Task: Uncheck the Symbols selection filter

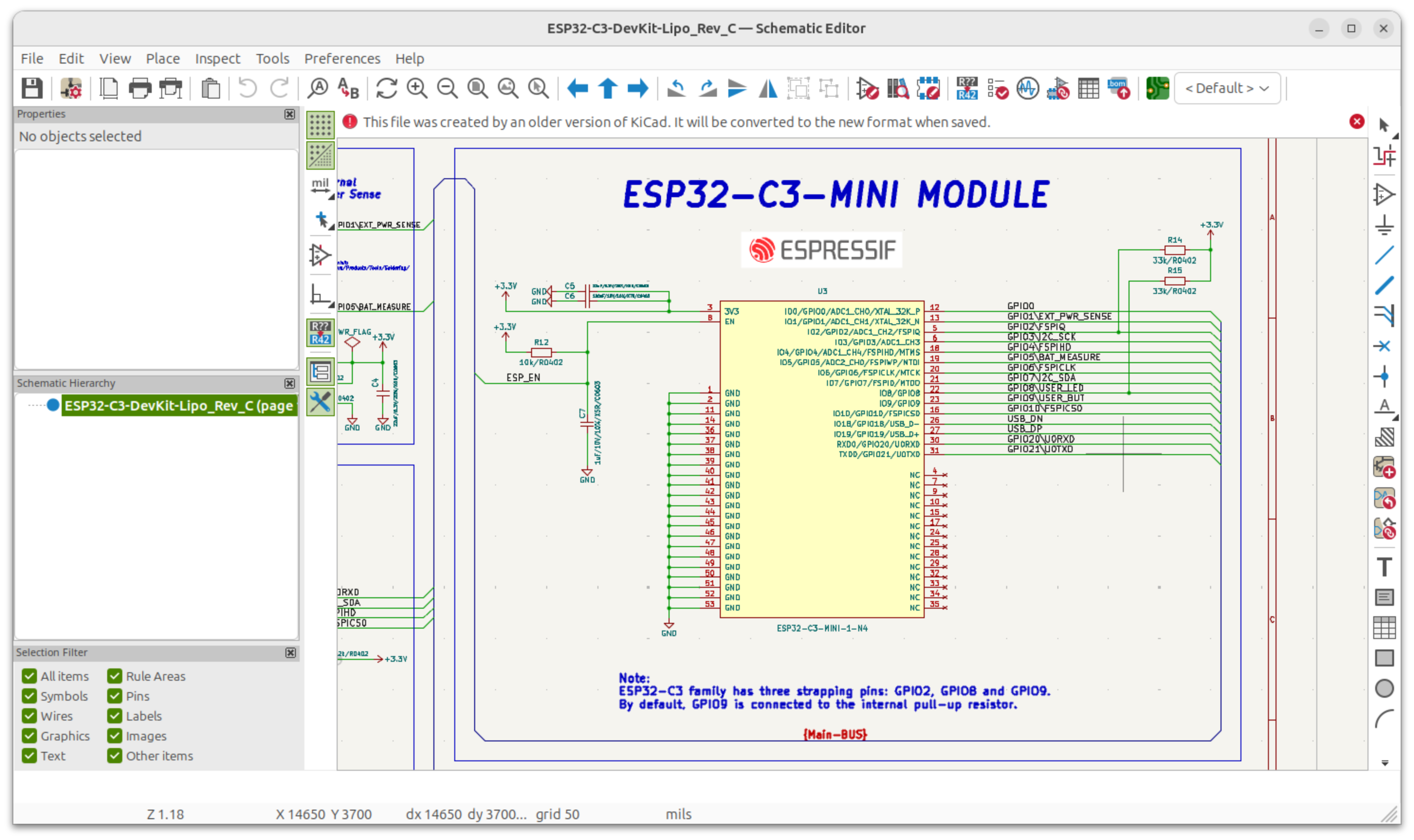Action: (29, 696)
